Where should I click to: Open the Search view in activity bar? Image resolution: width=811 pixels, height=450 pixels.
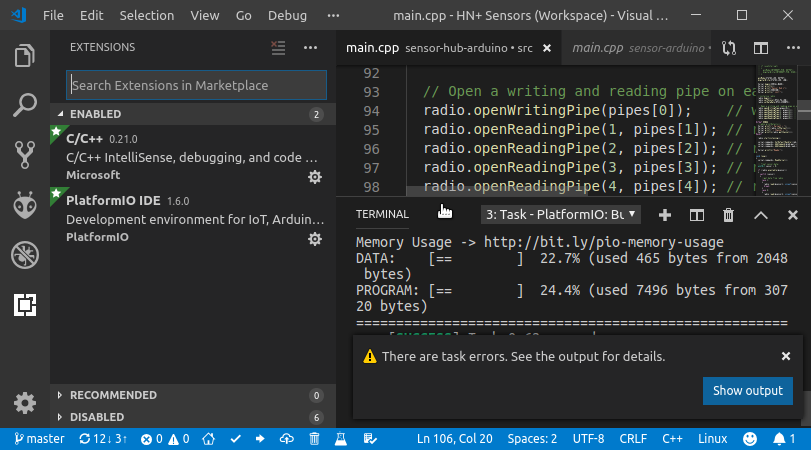pyautogui.click(x=24, y=105)
